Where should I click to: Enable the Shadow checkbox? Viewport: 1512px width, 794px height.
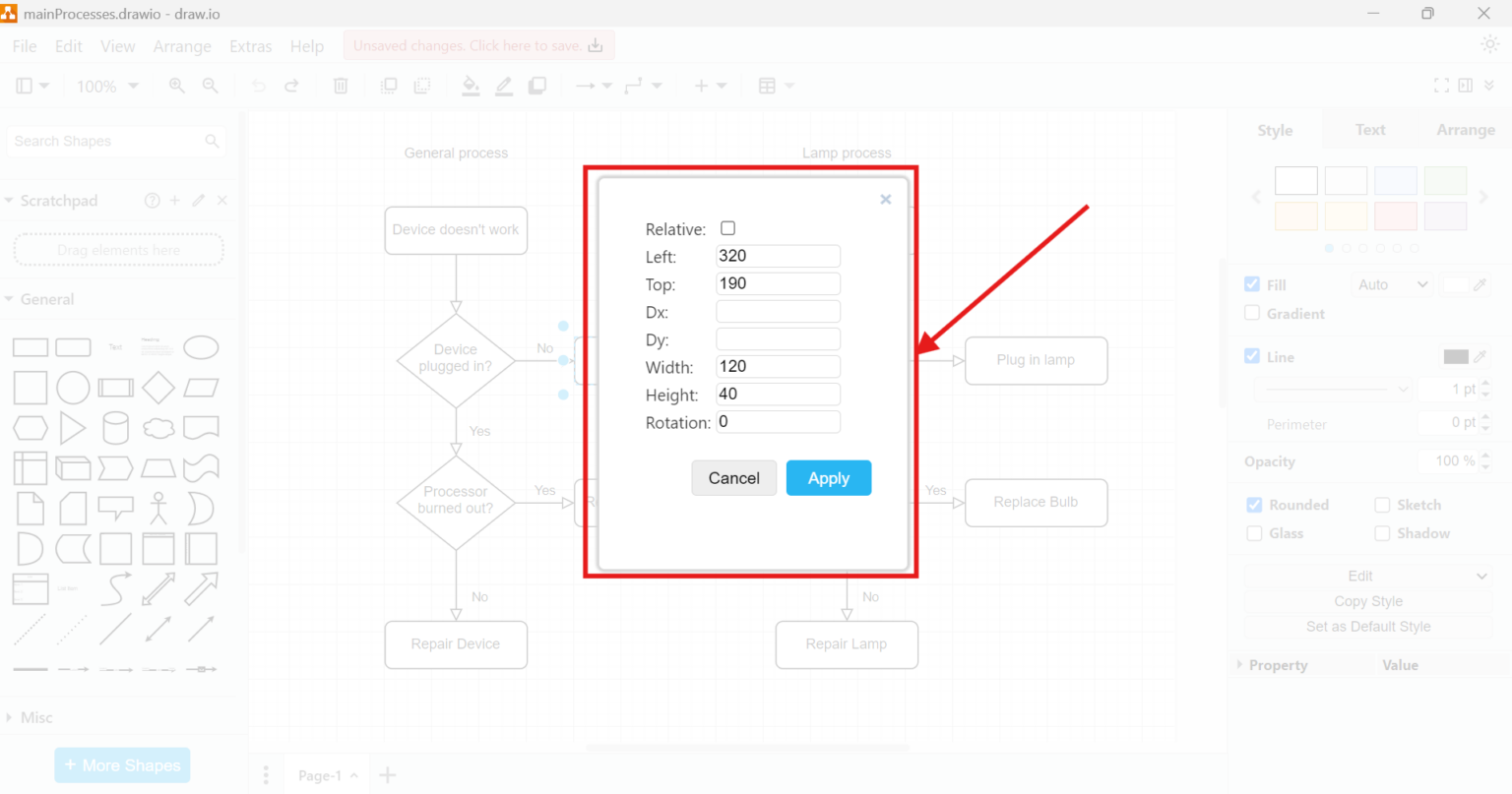tap(1382, 533)
